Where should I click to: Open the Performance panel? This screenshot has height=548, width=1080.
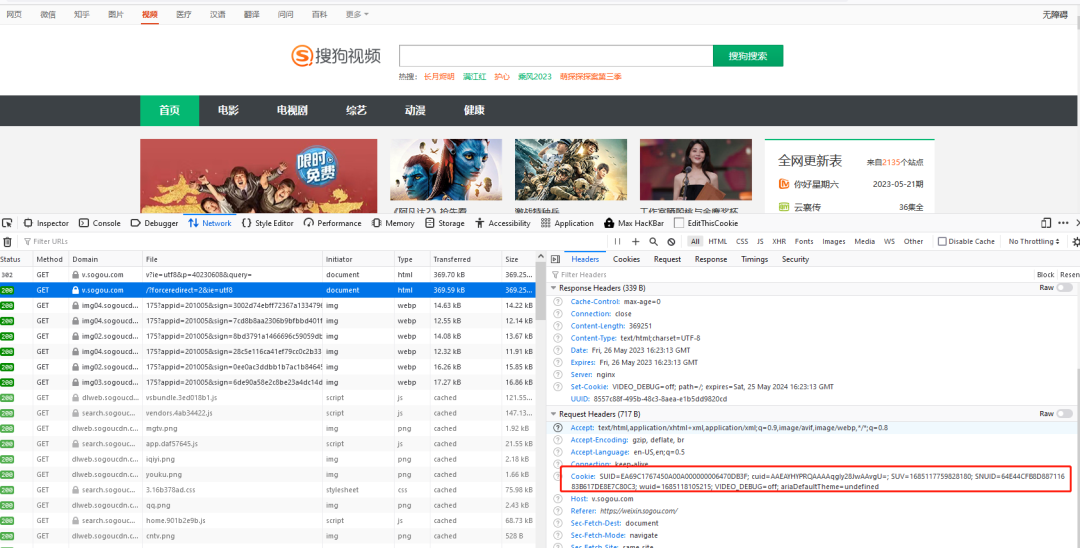(333, 223)
